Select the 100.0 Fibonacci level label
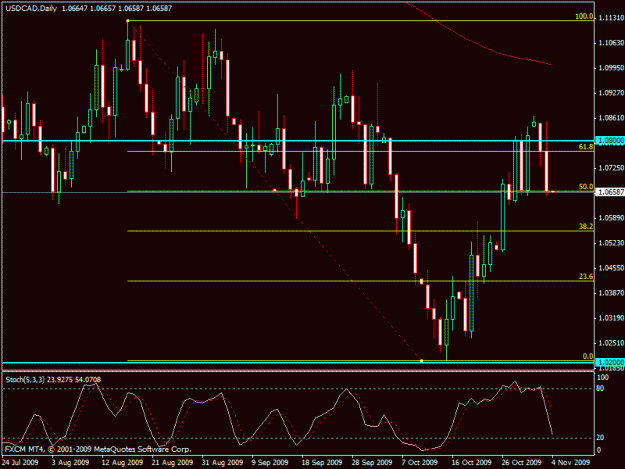The width and height of the screenshot is (625, 469). pos(584,16)
